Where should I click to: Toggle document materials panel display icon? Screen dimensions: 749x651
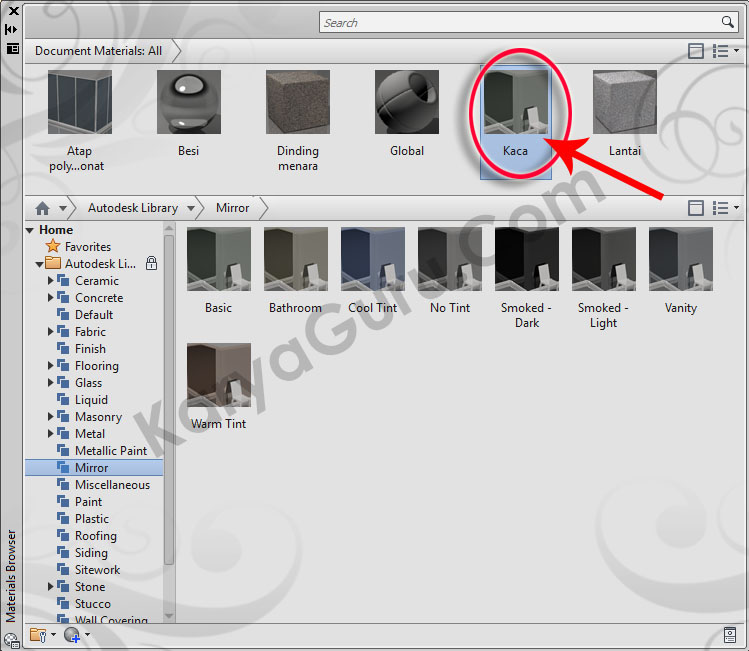(x=696, y=51)
